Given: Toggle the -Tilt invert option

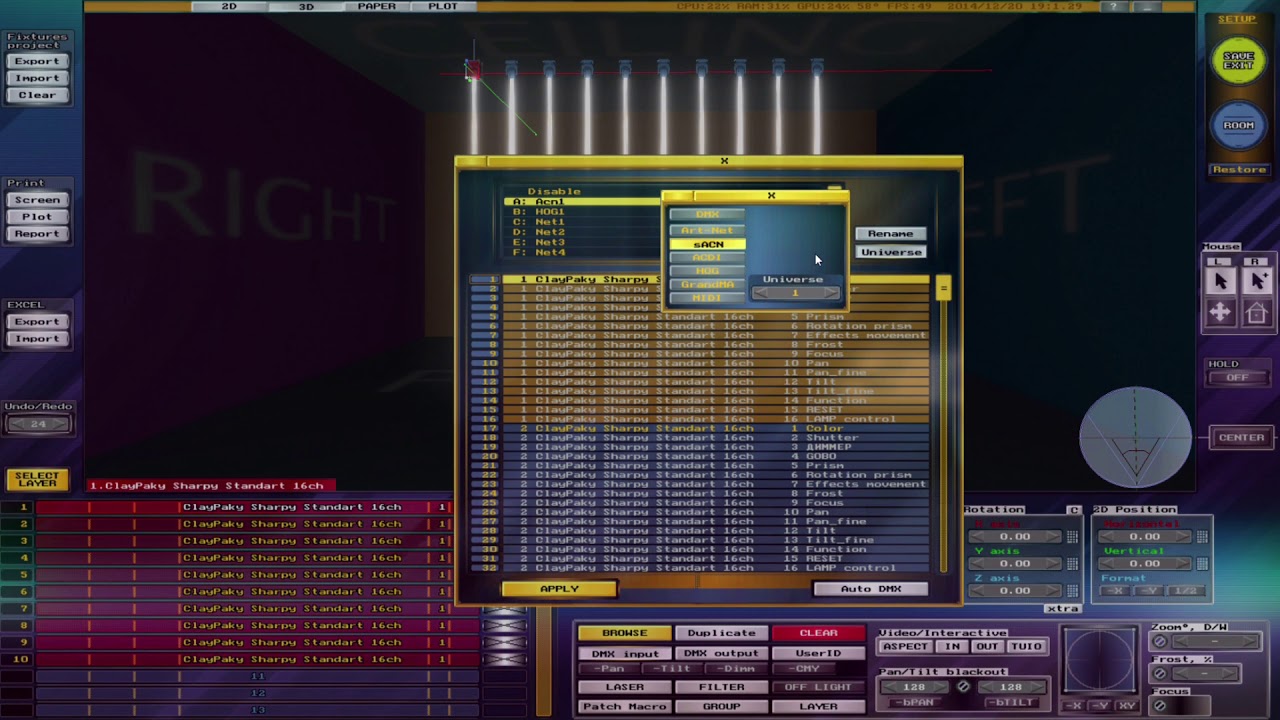Looking at the screenshot, I should [671, 669].
